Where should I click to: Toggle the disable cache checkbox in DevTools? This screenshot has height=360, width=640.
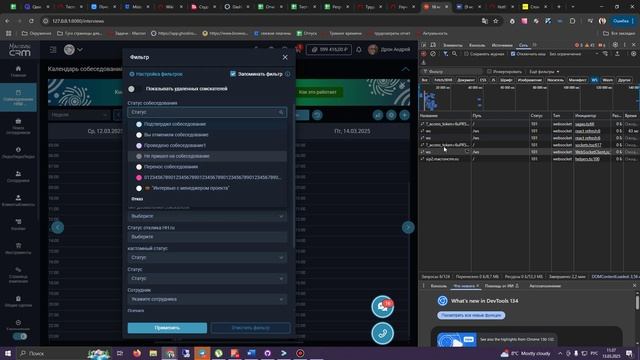tap(513, 54)
